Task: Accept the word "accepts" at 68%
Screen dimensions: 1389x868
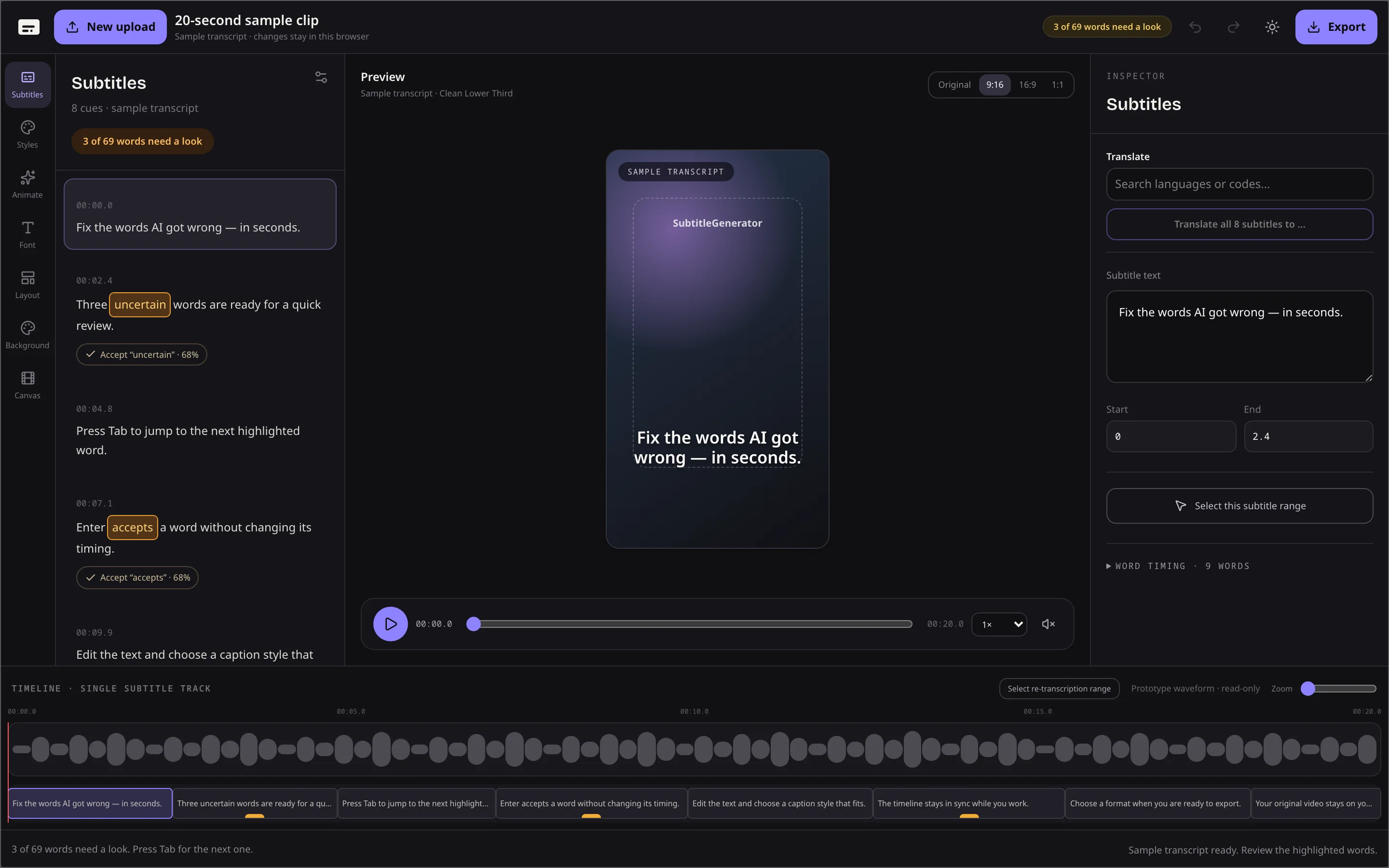Action: (137, 578)
